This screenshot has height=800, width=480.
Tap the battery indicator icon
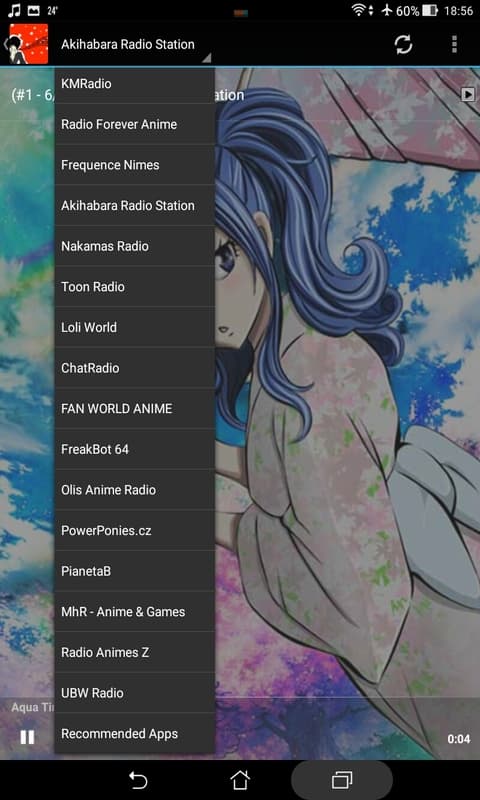[x=430, y=10]
